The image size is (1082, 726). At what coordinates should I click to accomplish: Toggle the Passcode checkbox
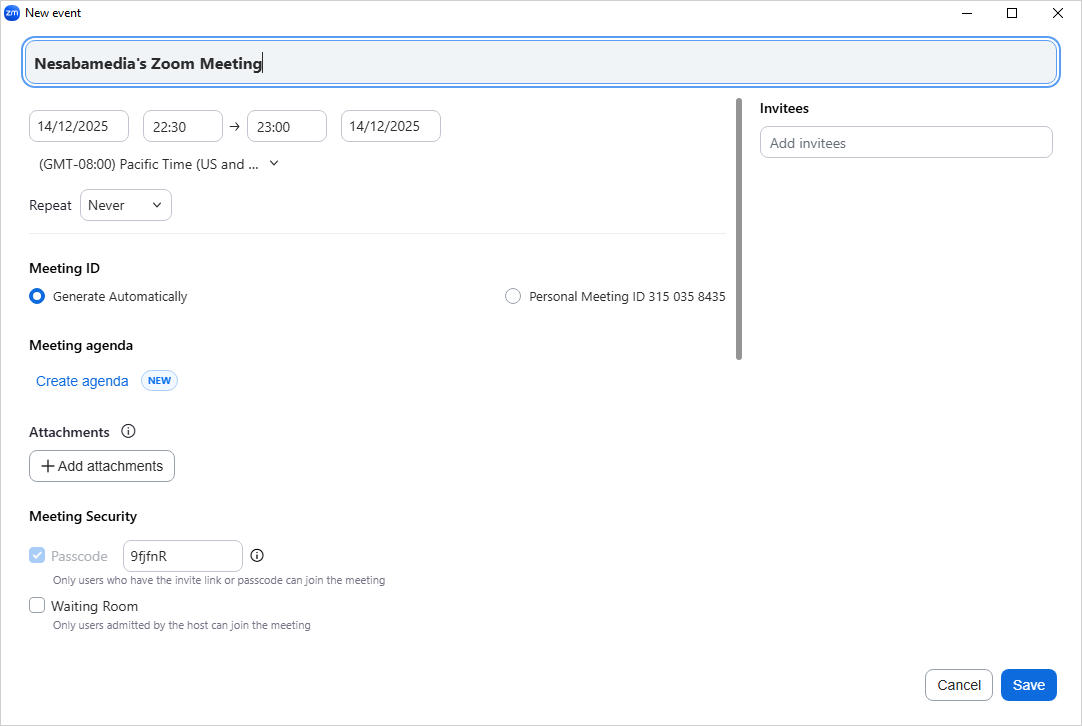coord(37,556)
